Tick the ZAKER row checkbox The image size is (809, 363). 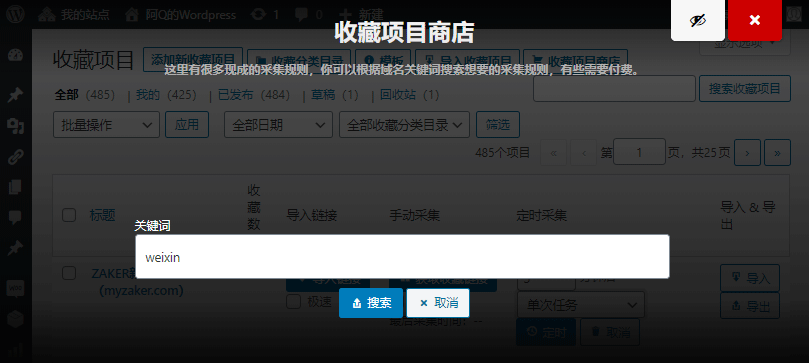click(x=69, y=273)
